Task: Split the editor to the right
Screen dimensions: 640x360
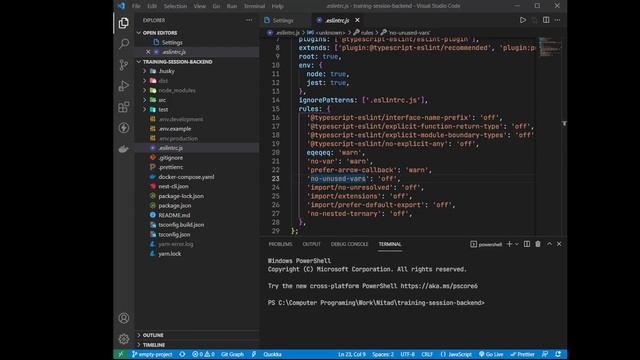Action: pos(546,20)
